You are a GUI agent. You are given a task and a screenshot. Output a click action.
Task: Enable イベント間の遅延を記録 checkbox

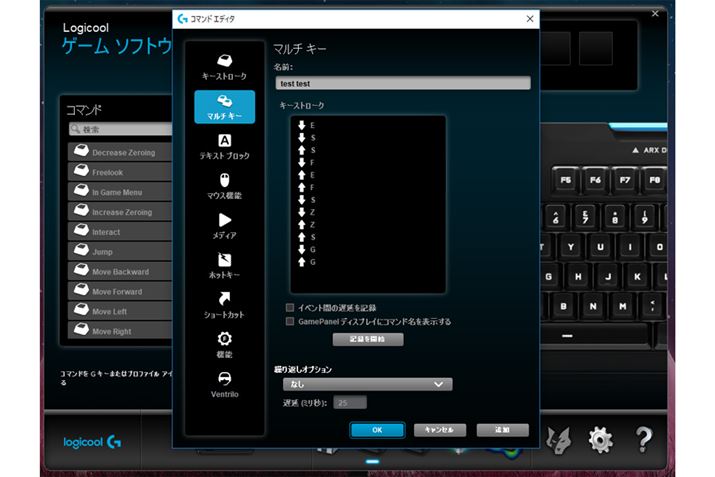click(x=290, y=308)
